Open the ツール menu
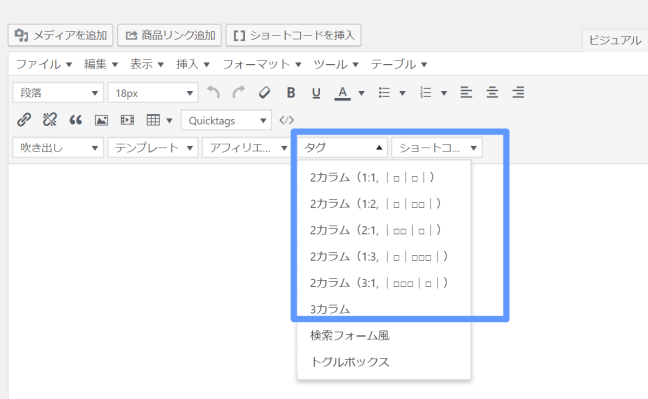 [x=336, y=64]
